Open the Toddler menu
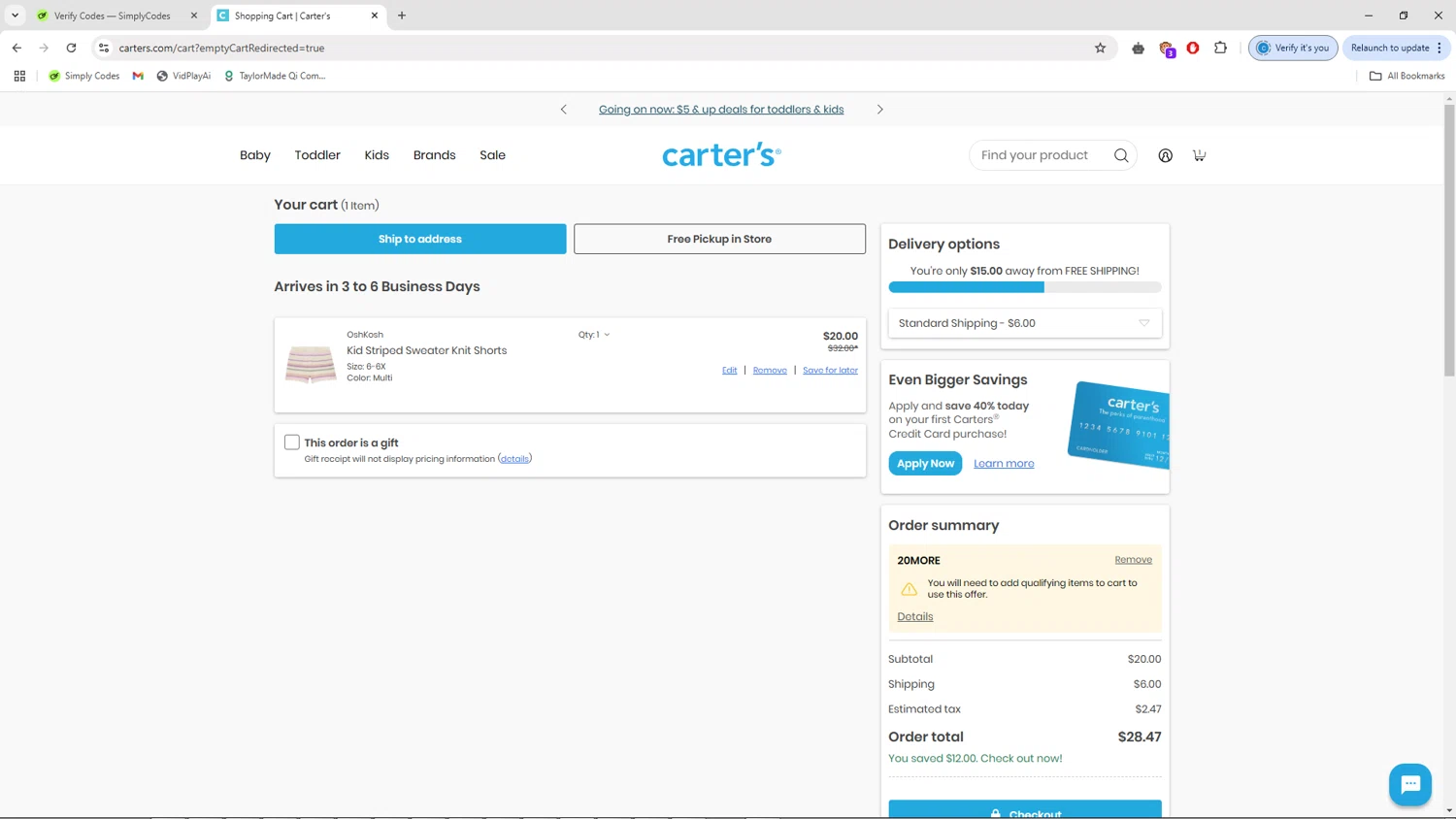 (x=317, y=155)
